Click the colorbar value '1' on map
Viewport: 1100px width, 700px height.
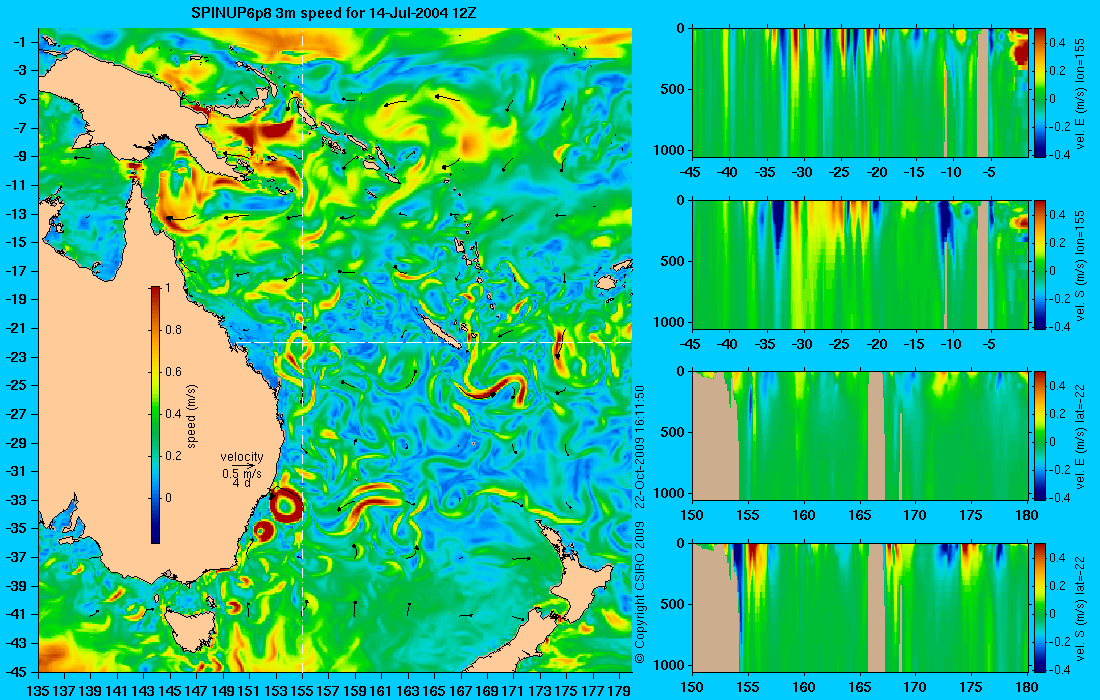pyautogui.click(x=168, y=288)
